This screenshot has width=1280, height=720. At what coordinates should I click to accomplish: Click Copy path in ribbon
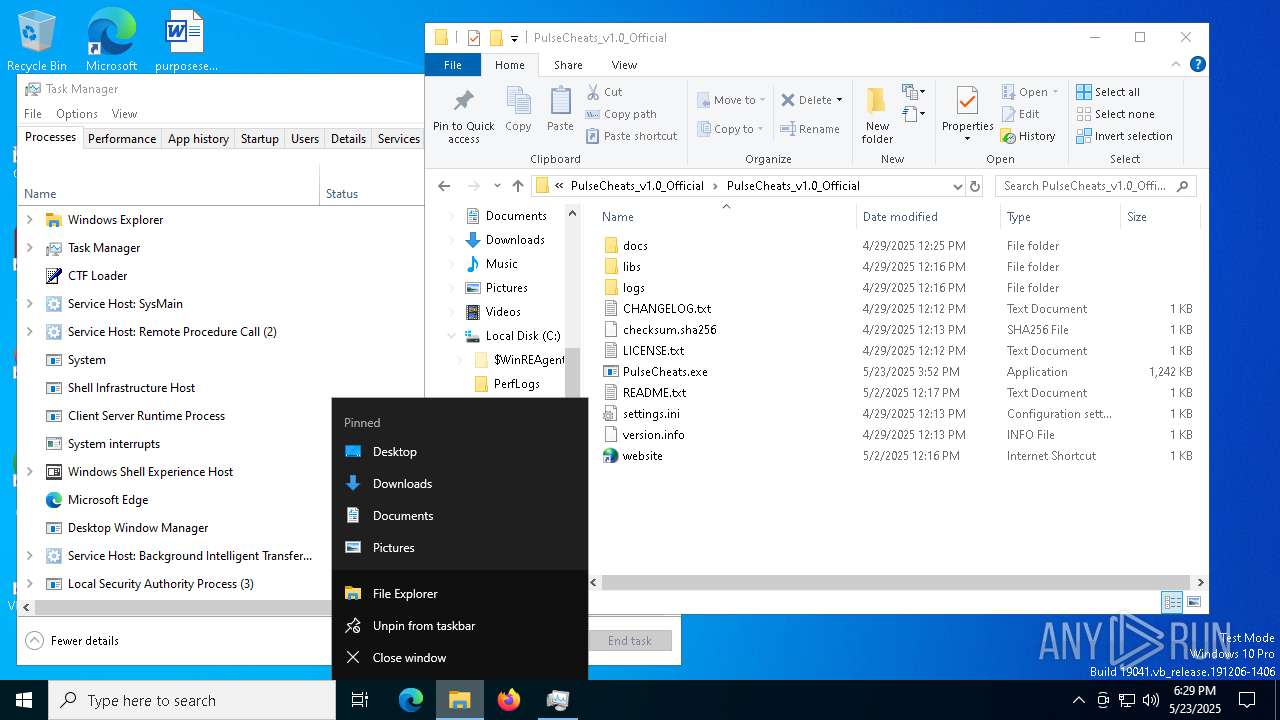[x=621, y=114]
